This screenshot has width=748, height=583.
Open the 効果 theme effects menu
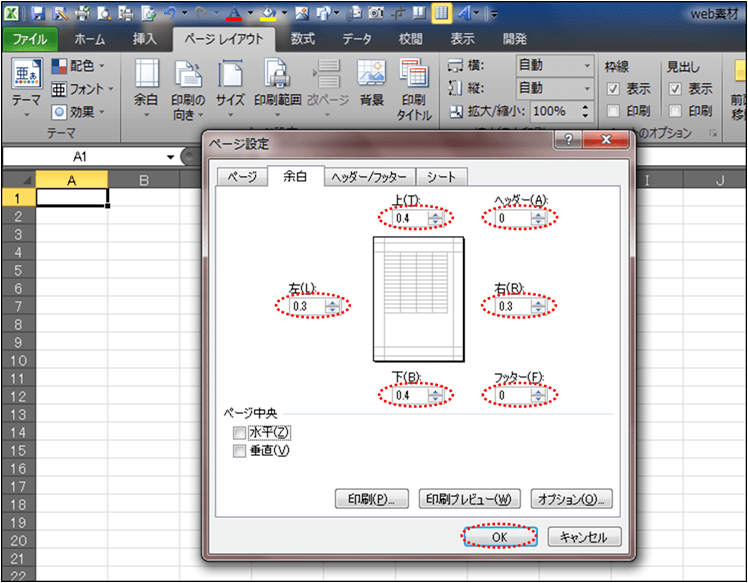point(78,112)
